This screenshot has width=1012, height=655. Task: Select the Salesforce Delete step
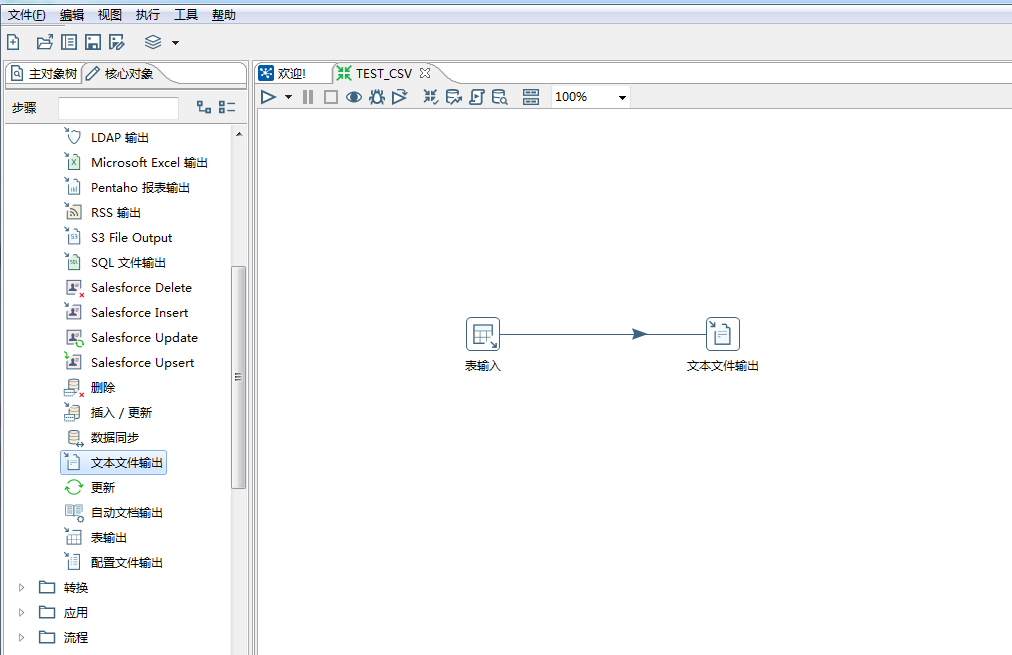128,288
